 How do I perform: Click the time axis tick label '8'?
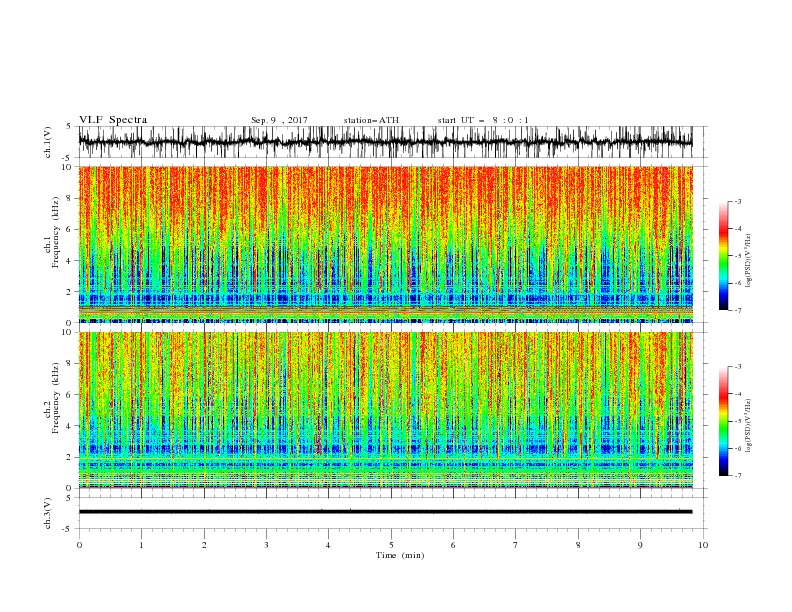[x=578, y=545]
